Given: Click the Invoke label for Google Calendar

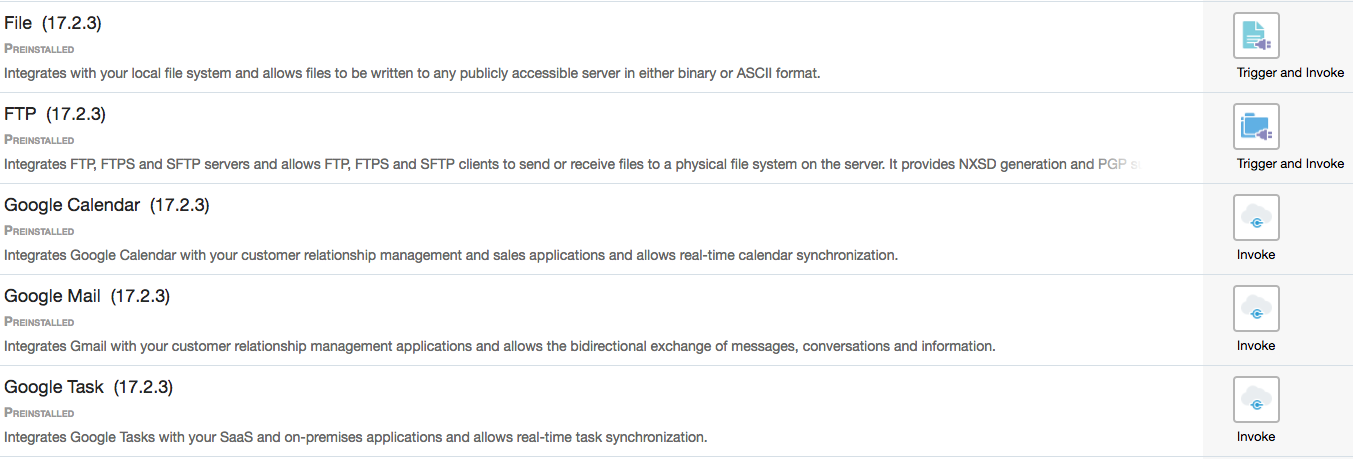Looking at the screenshot, I should [1256, 255].
